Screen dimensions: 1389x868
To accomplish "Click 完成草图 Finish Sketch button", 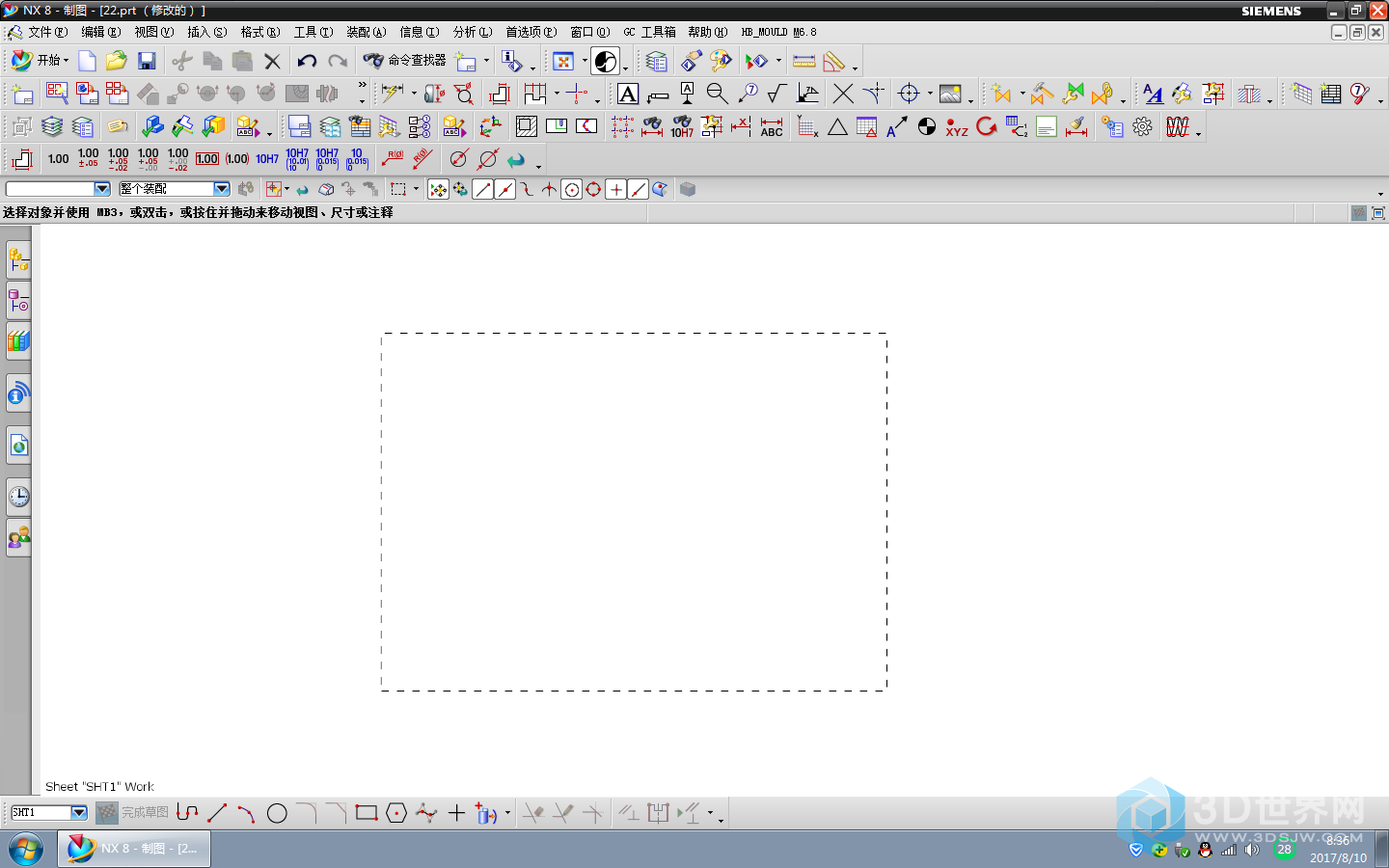I will tap(132, 813).
